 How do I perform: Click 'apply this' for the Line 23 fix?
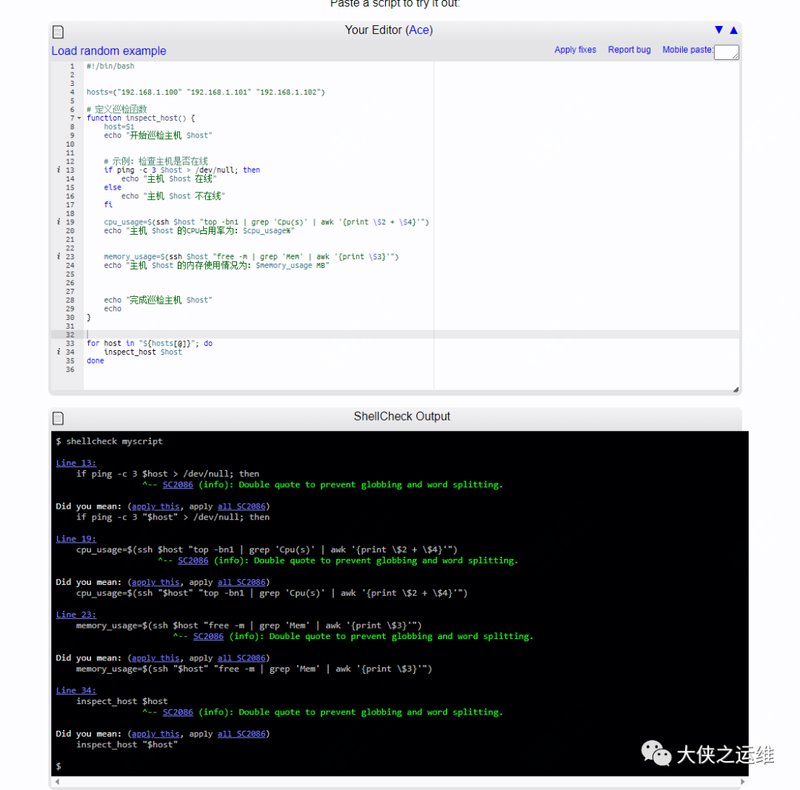156,658
